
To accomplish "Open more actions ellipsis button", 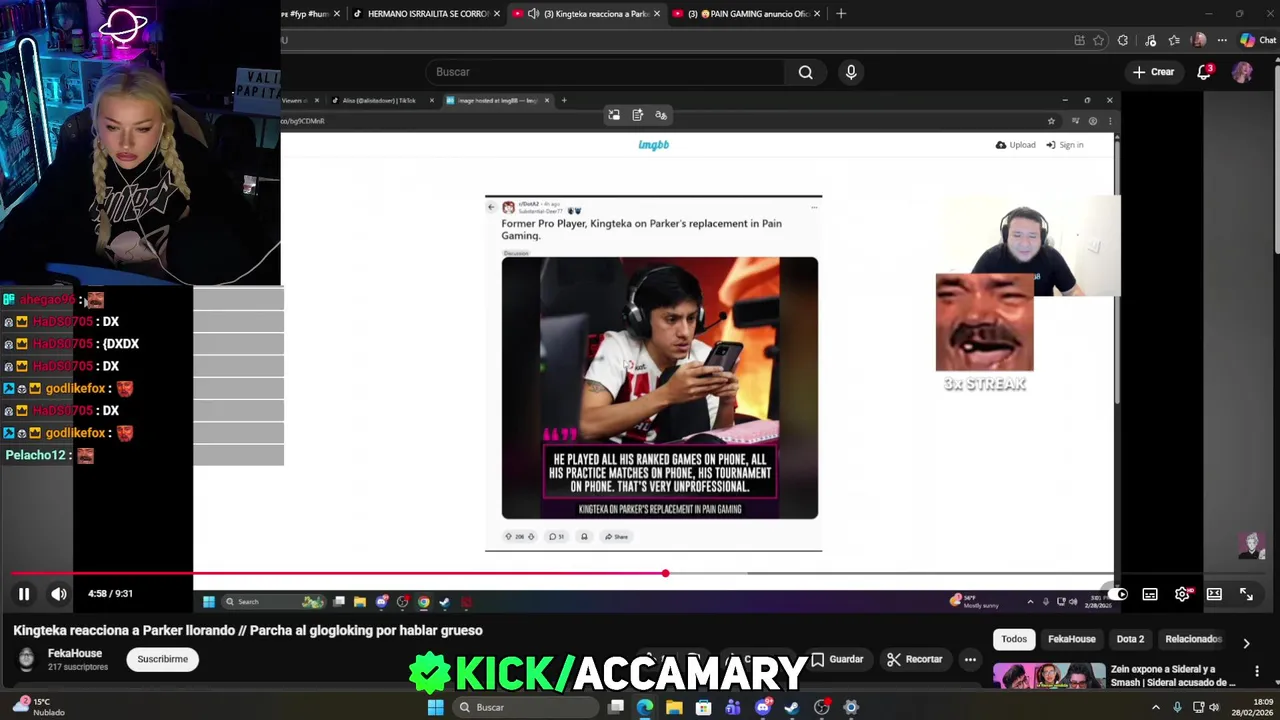I will pos(970,660).
